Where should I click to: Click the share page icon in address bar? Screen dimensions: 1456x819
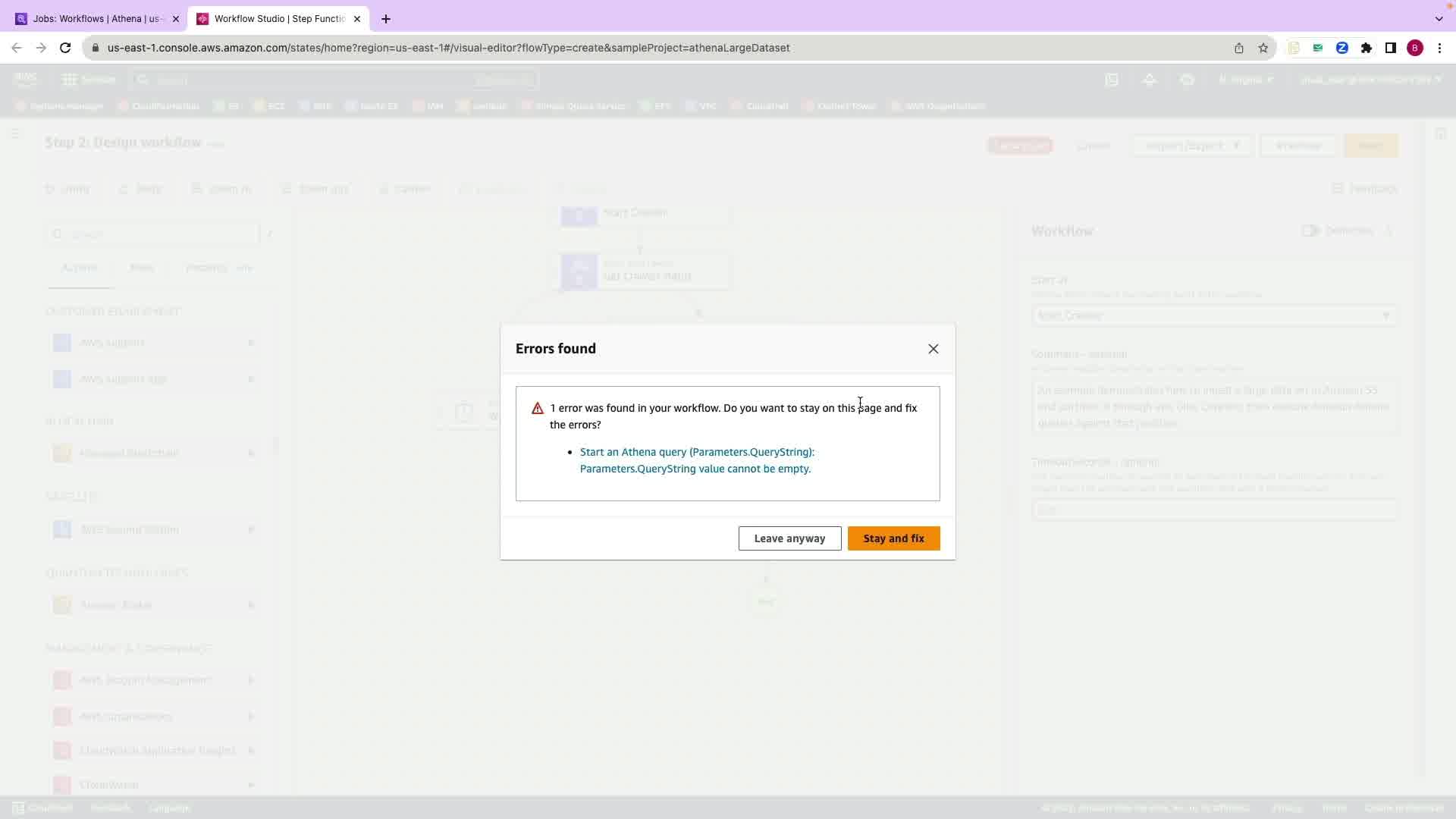1238,48
